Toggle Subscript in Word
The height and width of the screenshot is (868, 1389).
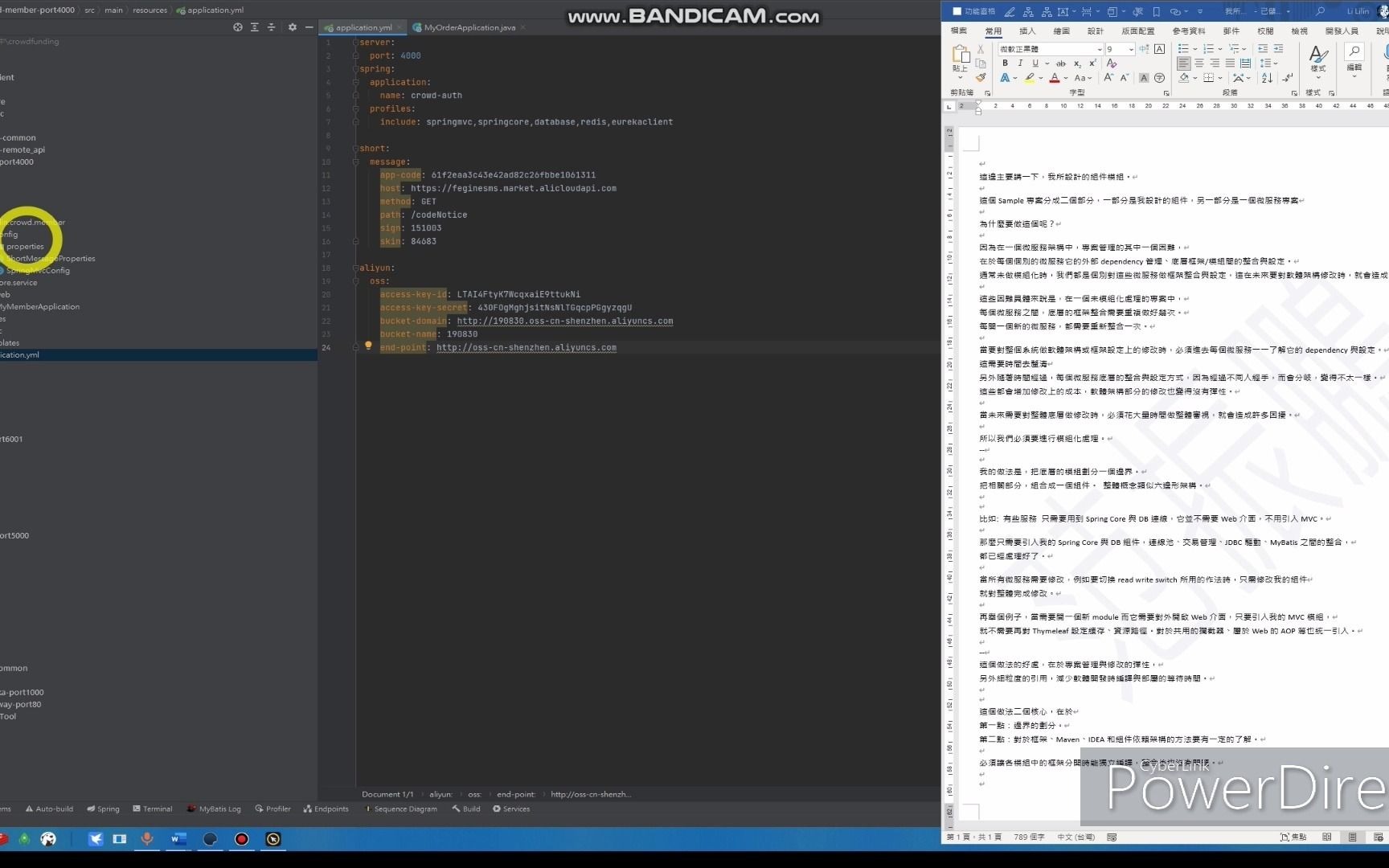click(1077, 63)
